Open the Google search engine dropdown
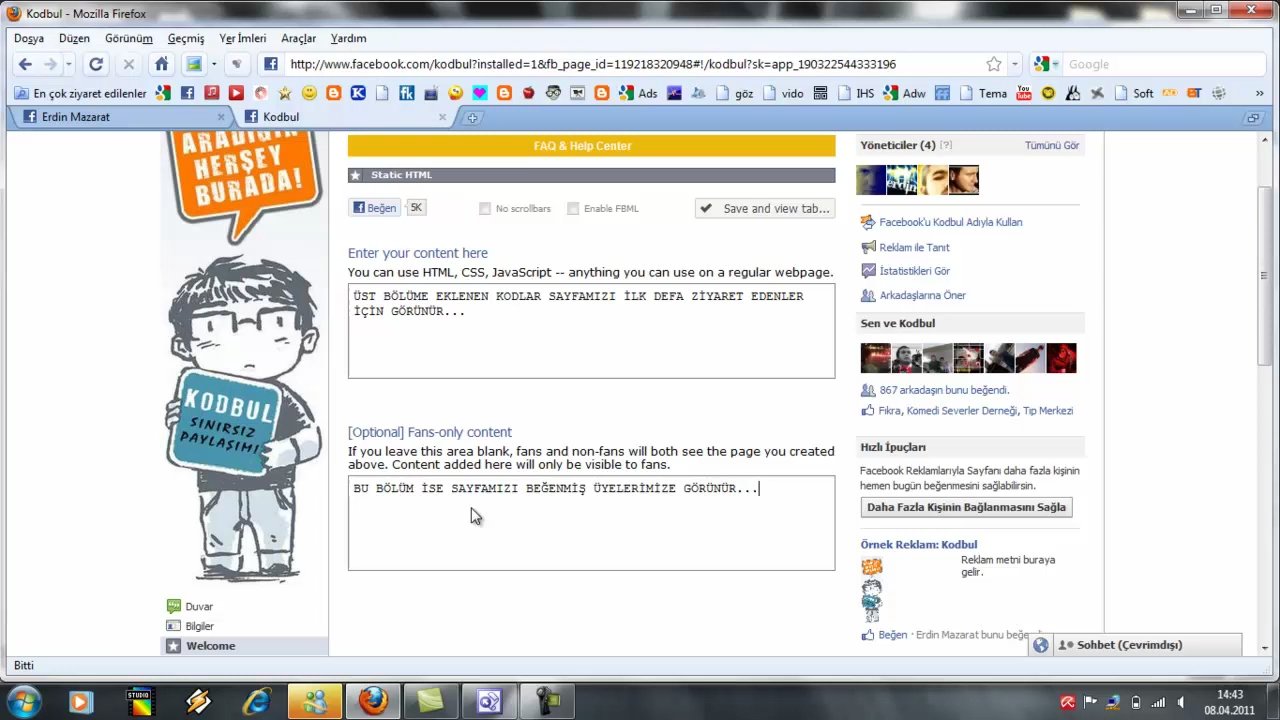1280x720 pixels. click(1047, 64)
